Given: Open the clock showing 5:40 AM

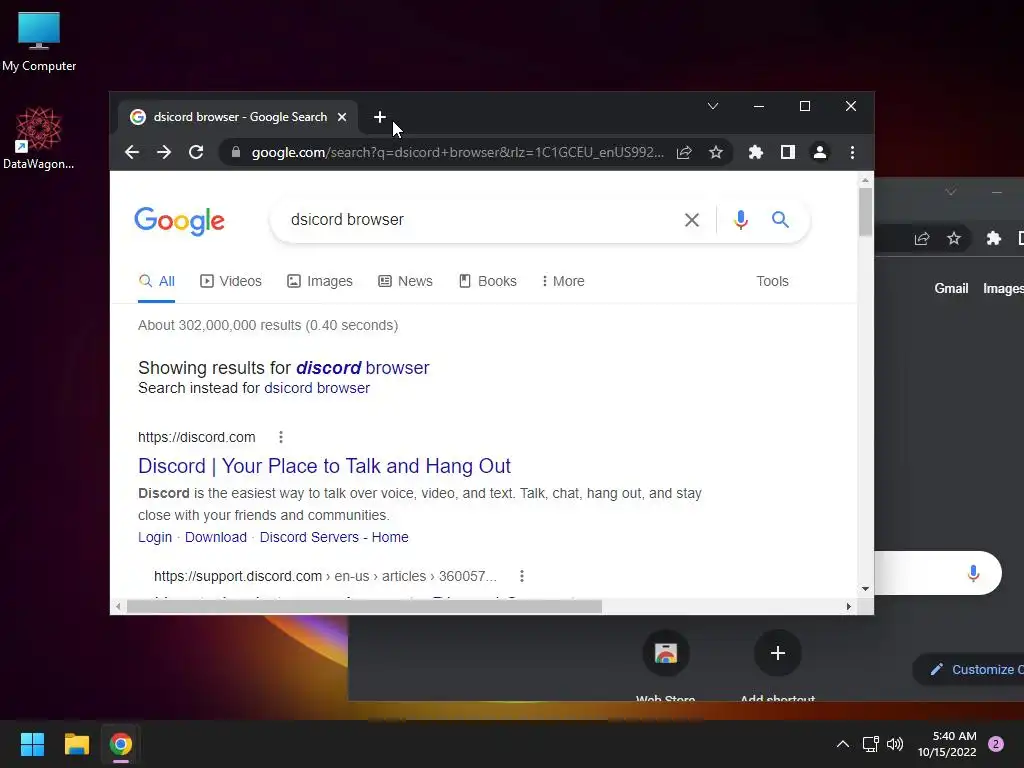Looking at the screenshot, I should tap(947, 744).
